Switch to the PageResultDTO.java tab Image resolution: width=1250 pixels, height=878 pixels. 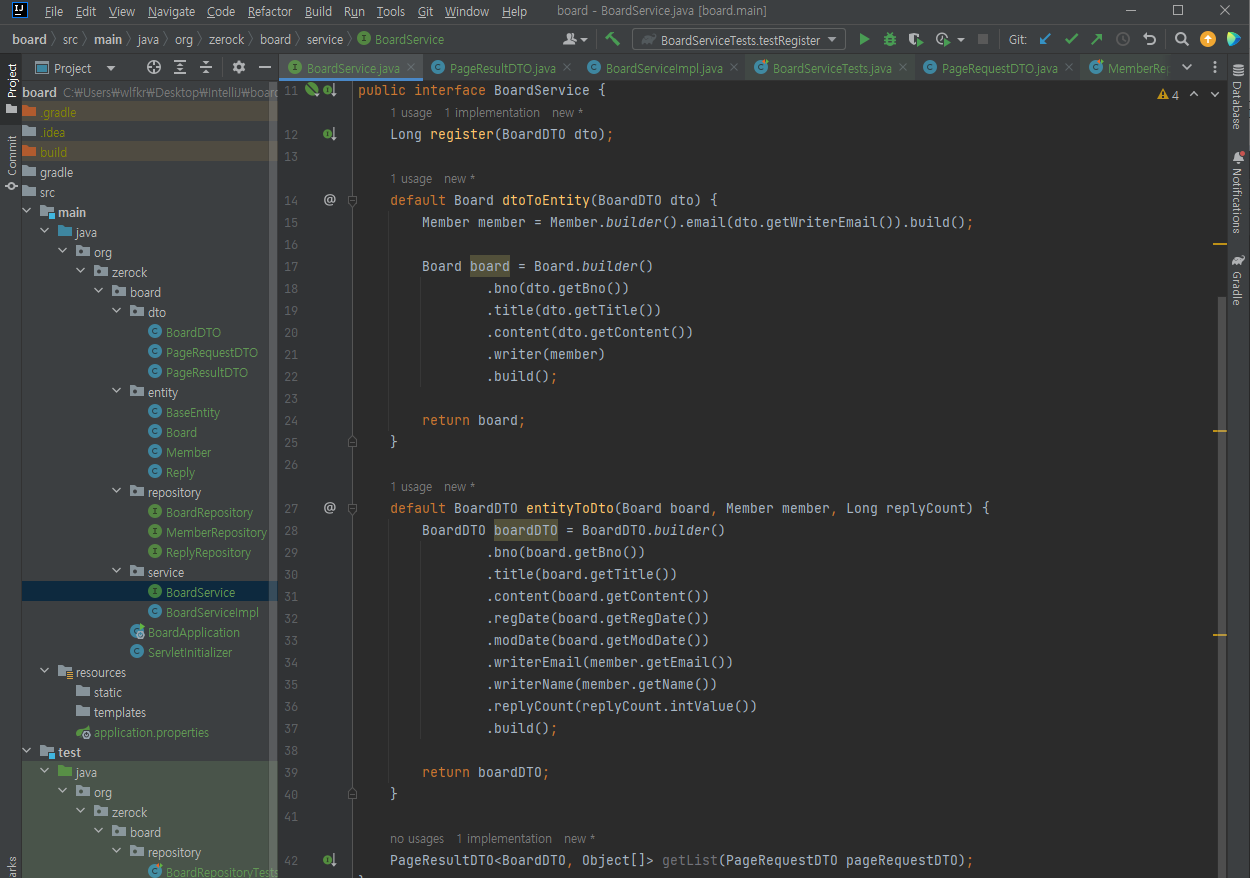[502, 68]
